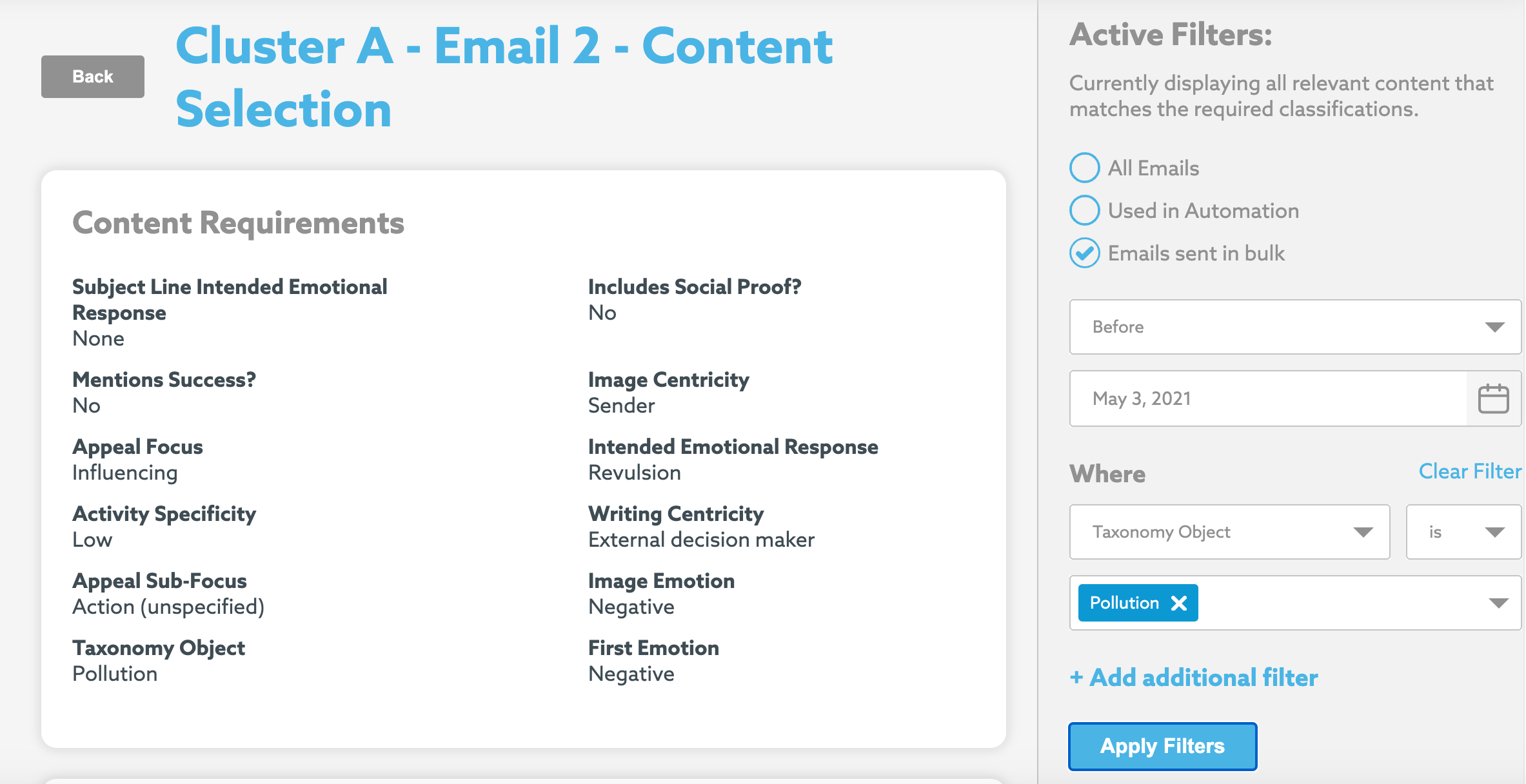
Task: Click the Back button
Action: 93,77
